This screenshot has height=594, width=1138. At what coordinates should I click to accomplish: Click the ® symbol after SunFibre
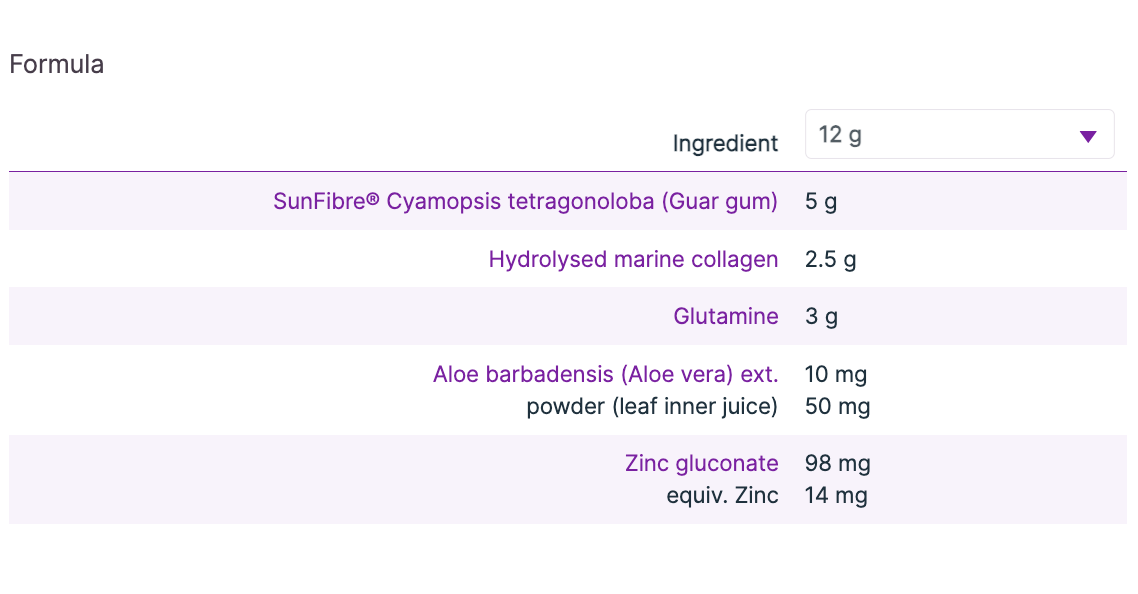click(372, 201)
